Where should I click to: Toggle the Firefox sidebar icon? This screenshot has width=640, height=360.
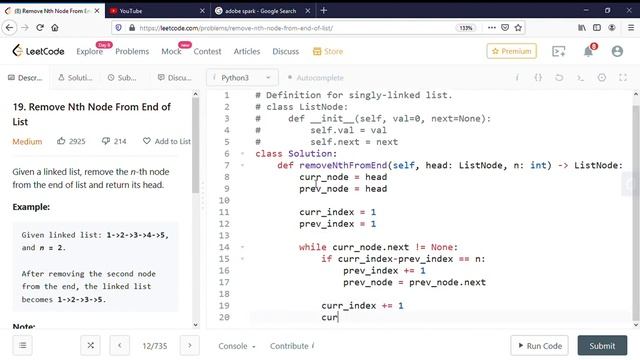(x=597, y=28)
